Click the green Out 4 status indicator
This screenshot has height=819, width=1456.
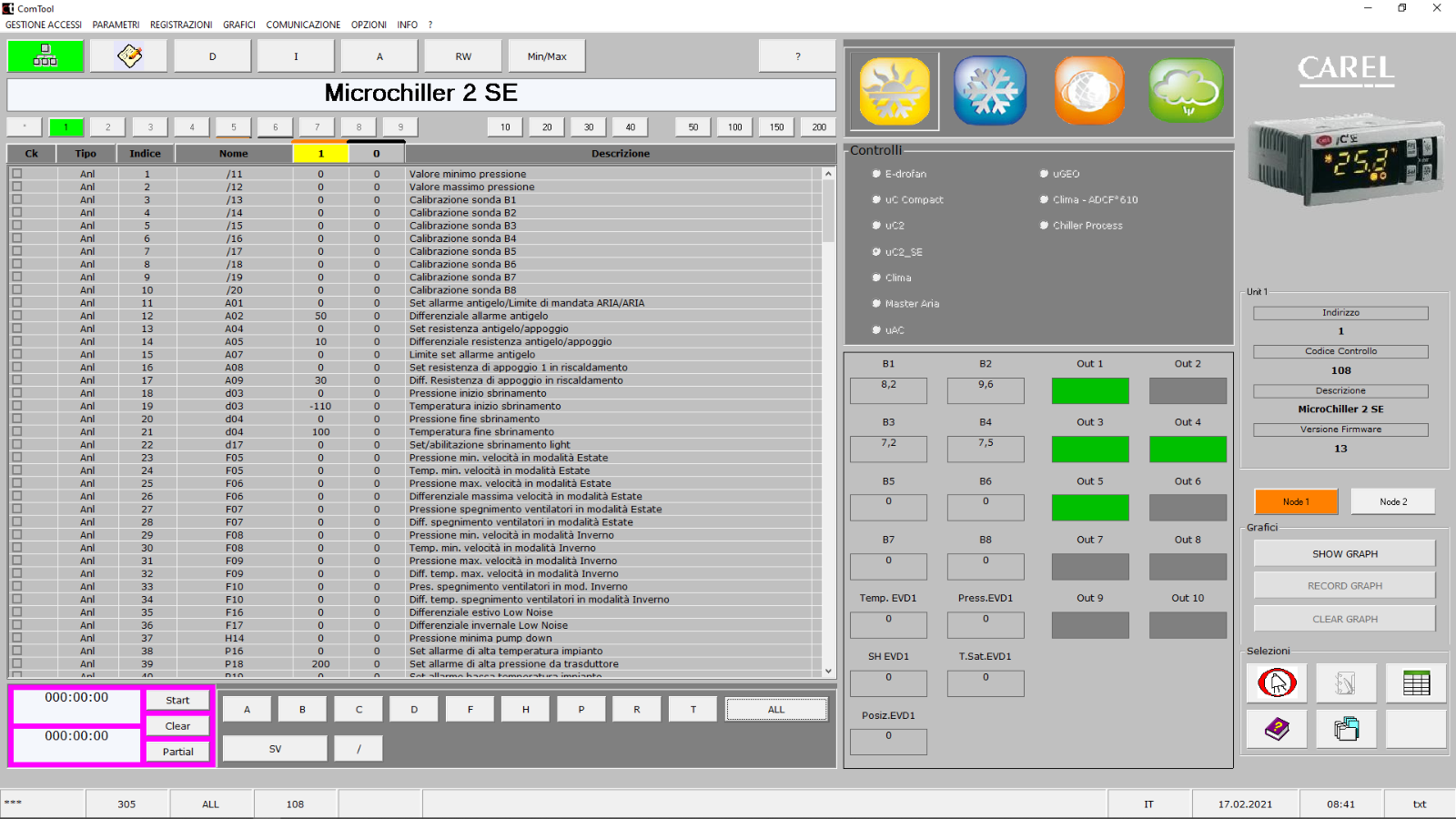[x=1188, y=449]
